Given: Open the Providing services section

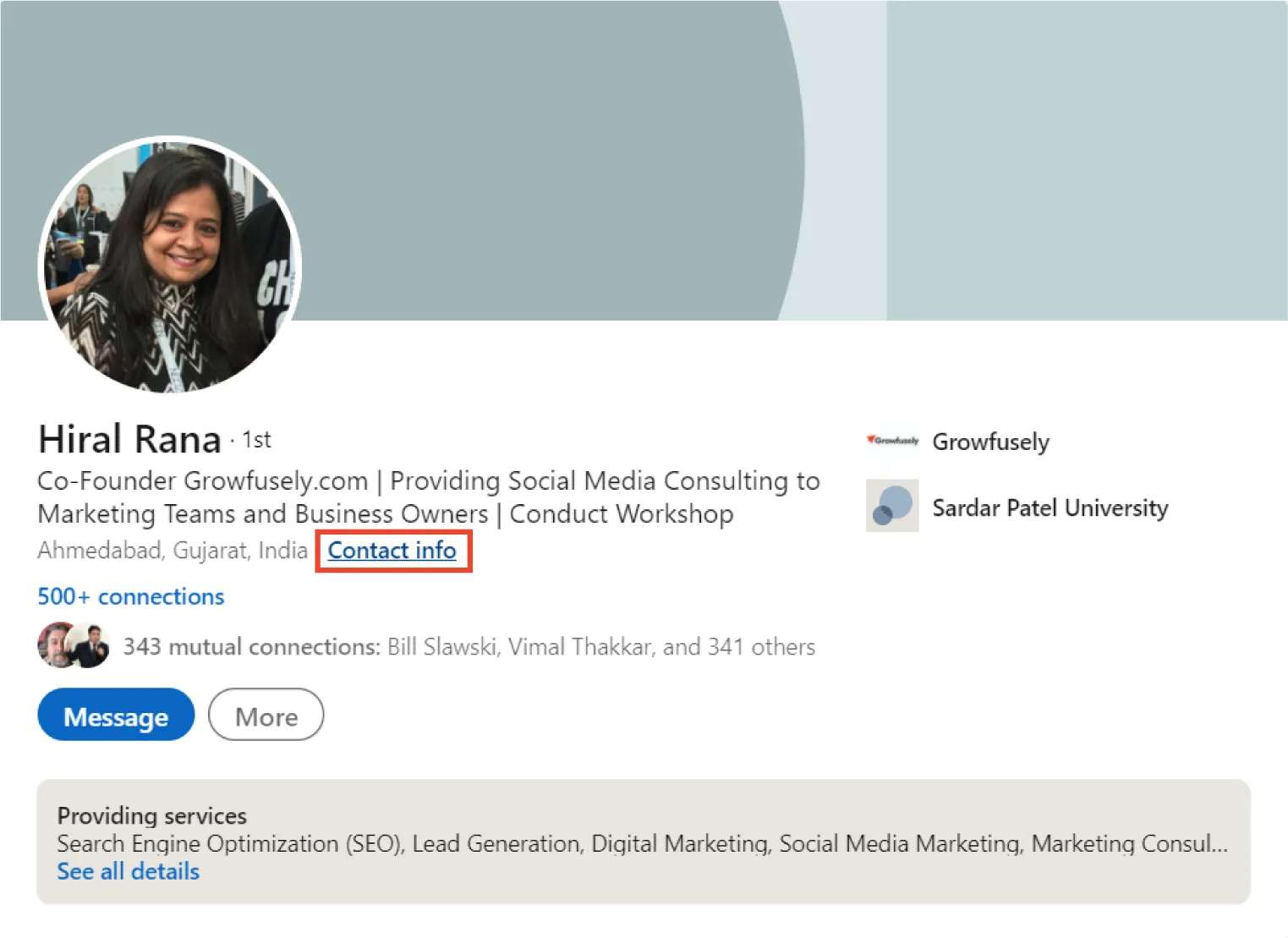Looking at the screenshot, I should pyautogui.click(x=151, y=815).
